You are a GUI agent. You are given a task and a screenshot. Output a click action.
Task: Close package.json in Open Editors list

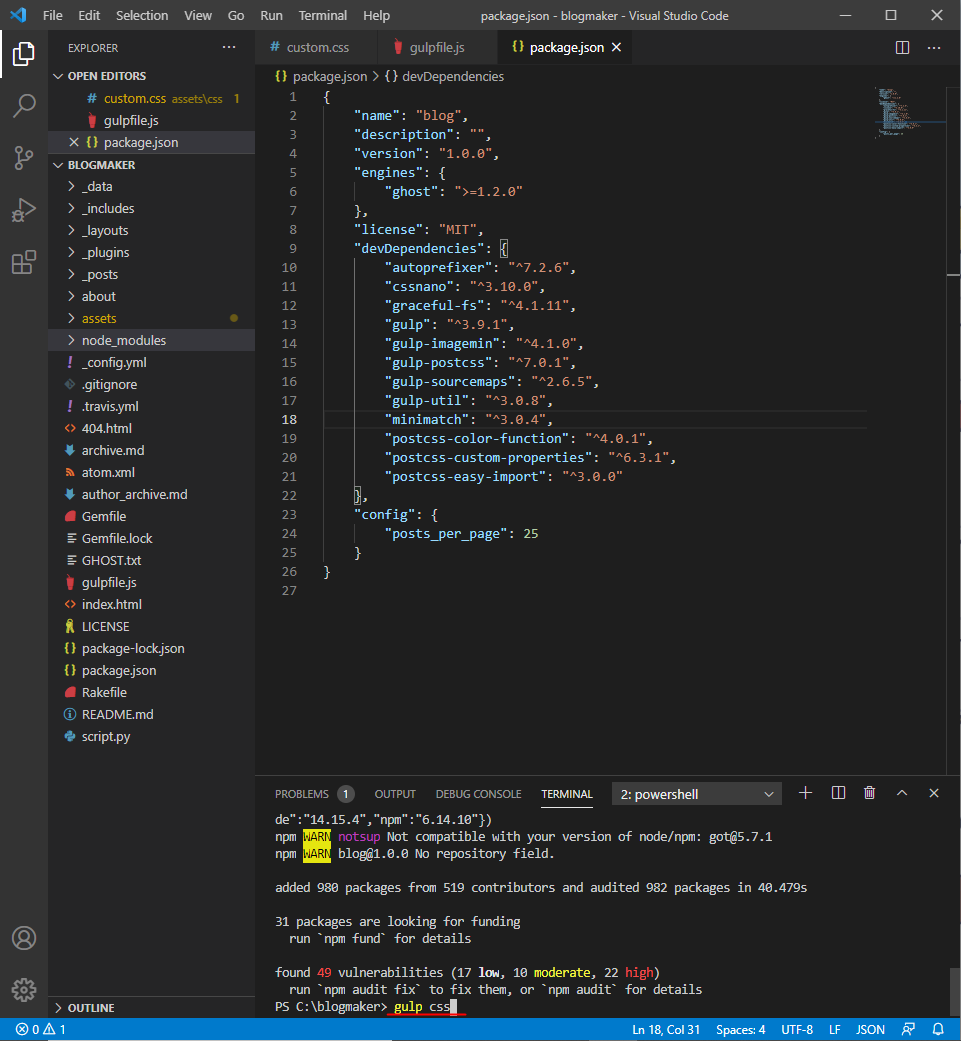click(74, 142)
